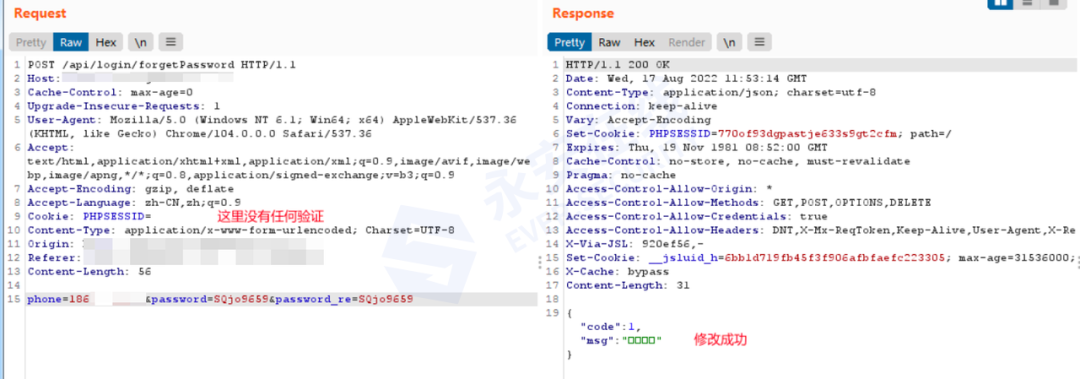Image resolution: width=1080 pixels, height=379 pixels.
Task: Click the X-Cache: bypass response line
Action: 617,272
